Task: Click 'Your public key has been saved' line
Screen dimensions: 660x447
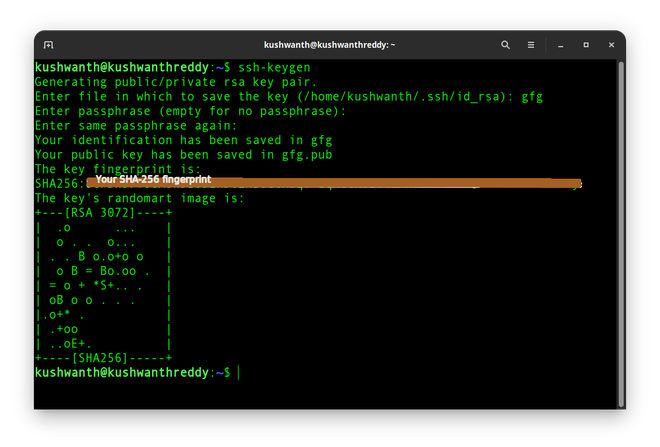Action: 184,155
